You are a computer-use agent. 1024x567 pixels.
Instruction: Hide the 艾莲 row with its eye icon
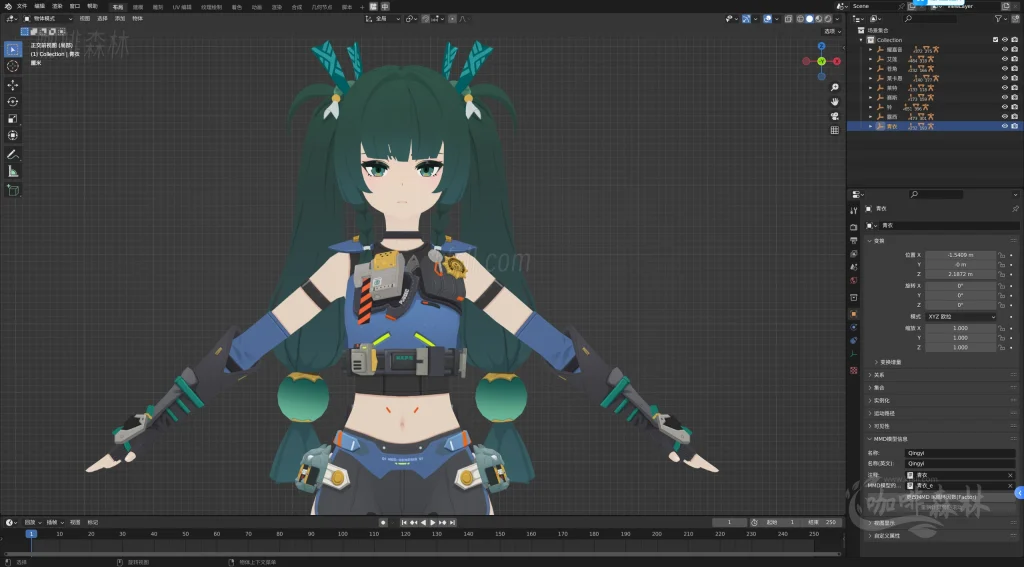[1004, 59]
